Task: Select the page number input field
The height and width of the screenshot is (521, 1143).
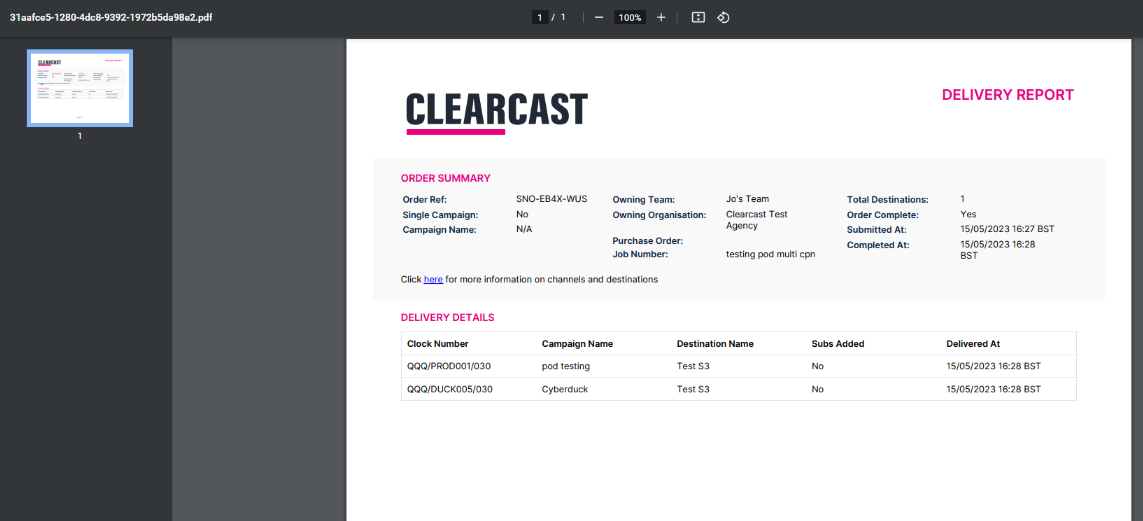Action: point(540,17)
